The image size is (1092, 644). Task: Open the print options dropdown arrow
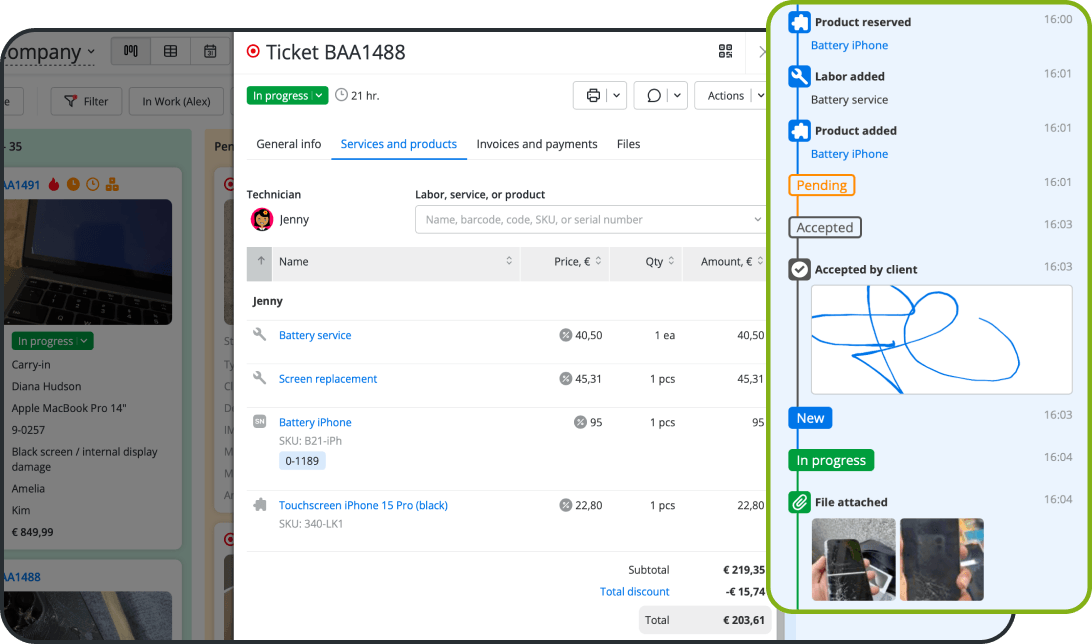pyautogui.click(x=616, y=95)
